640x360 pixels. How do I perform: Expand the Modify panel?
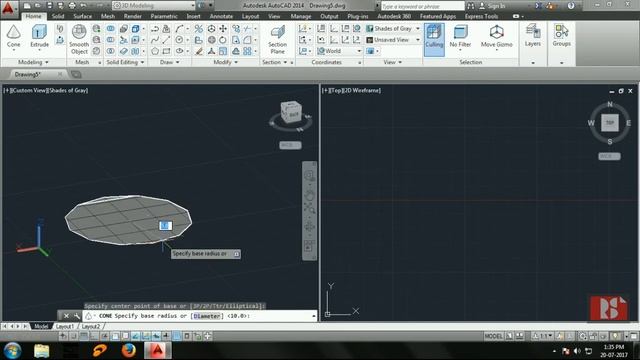(x=226, y=62)
